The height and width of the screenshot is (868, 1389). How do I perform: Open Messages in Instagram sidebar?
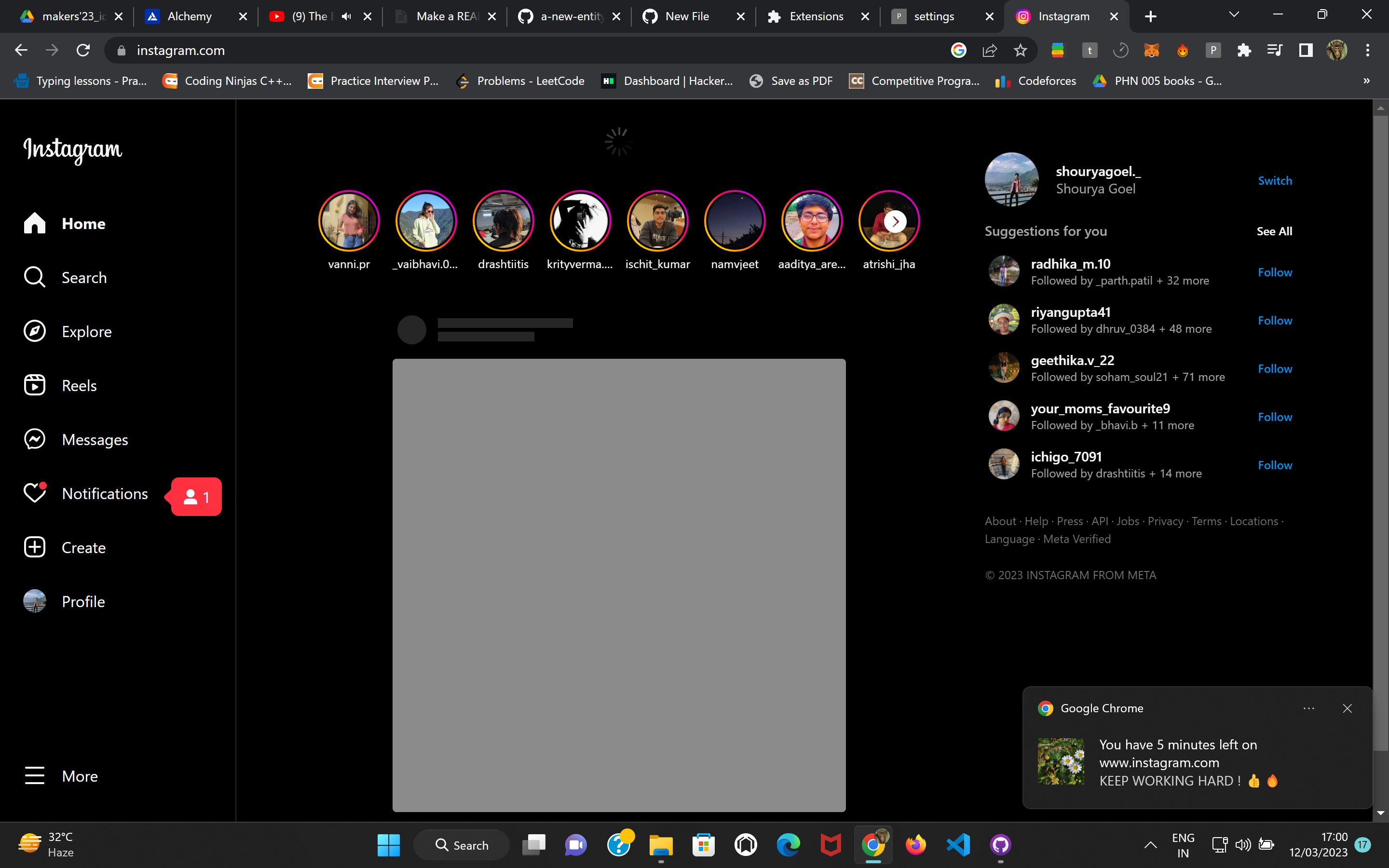[x=75, y=439]
